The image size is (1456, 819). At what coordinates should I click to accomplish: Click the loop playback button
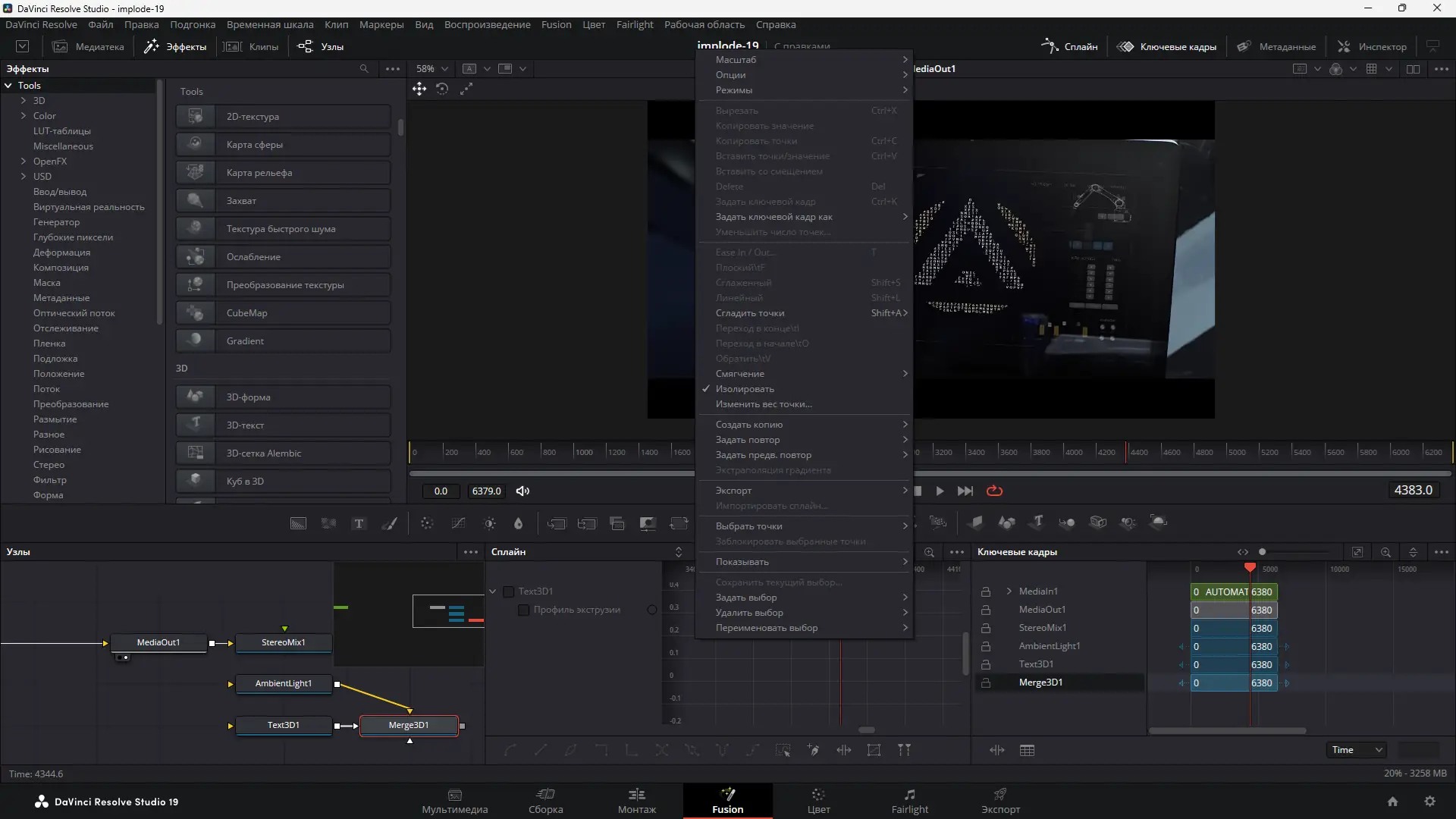(994, 491)
